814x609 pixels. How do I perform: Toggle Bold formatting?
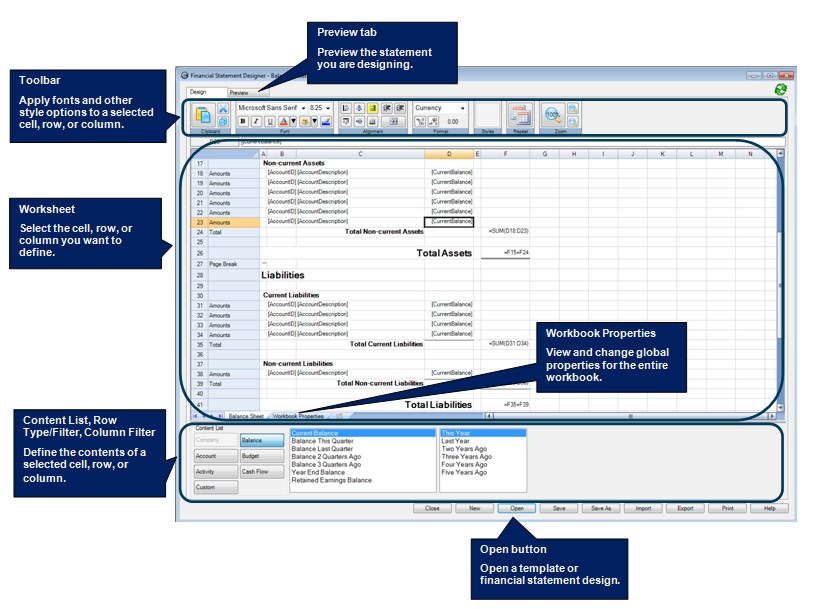[242, 121]
